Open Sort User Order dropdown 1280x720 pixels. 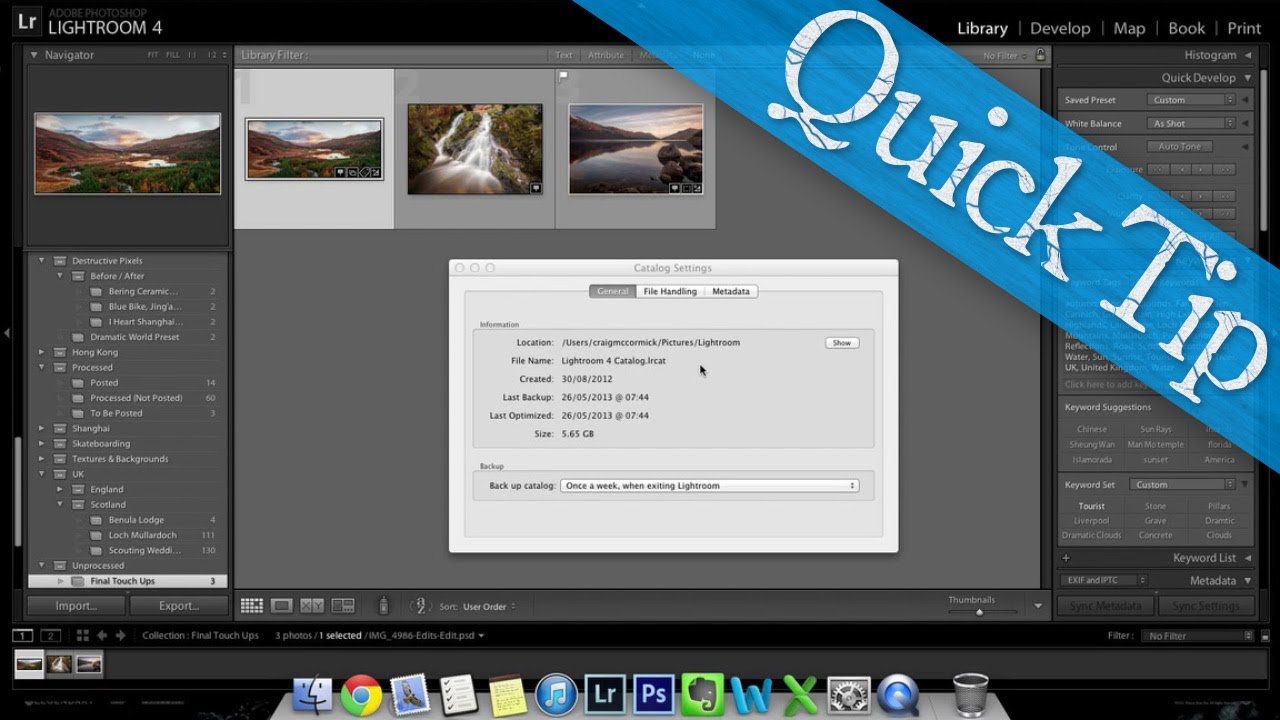point(490,607)
